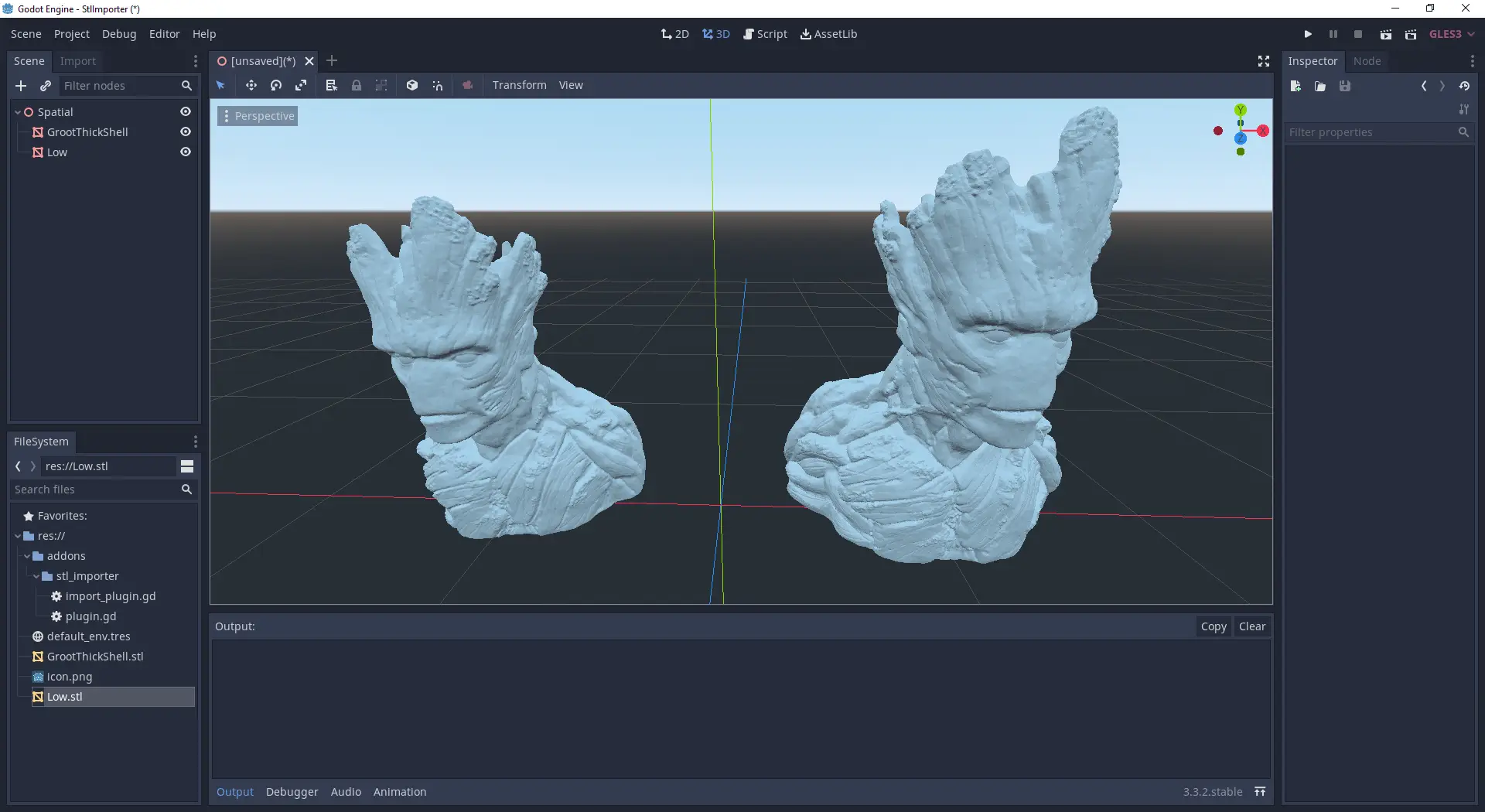This screenshot has height=812, width=1485.
Task: Activate the Scale Mode tool
Action: coord(301,85)
